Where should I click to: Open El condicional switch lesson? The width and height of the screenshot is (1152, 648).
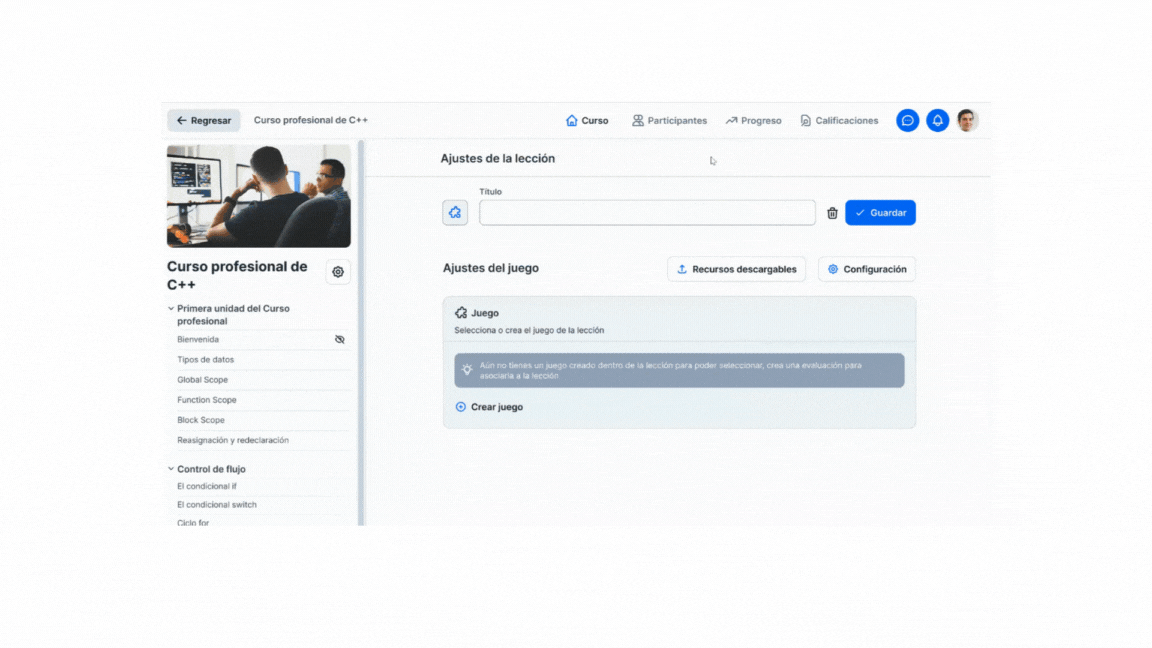click(x=217, y=505)
